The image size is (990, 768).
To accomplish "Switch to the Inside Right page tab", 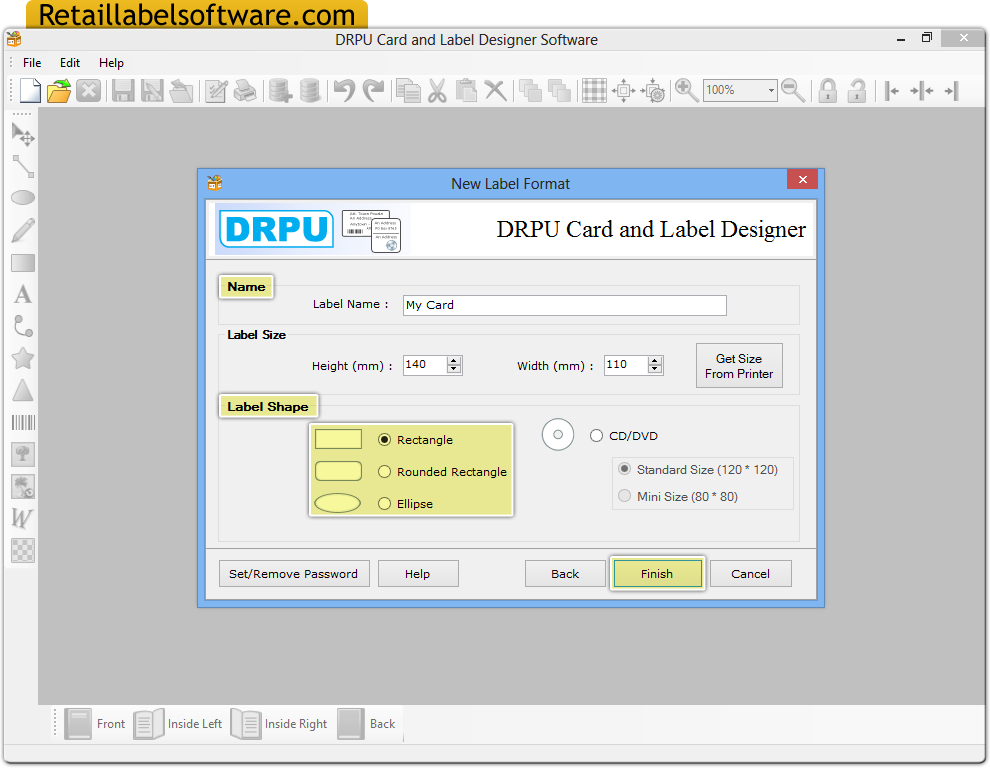I will pyautogui.click(x=279, y=724).
